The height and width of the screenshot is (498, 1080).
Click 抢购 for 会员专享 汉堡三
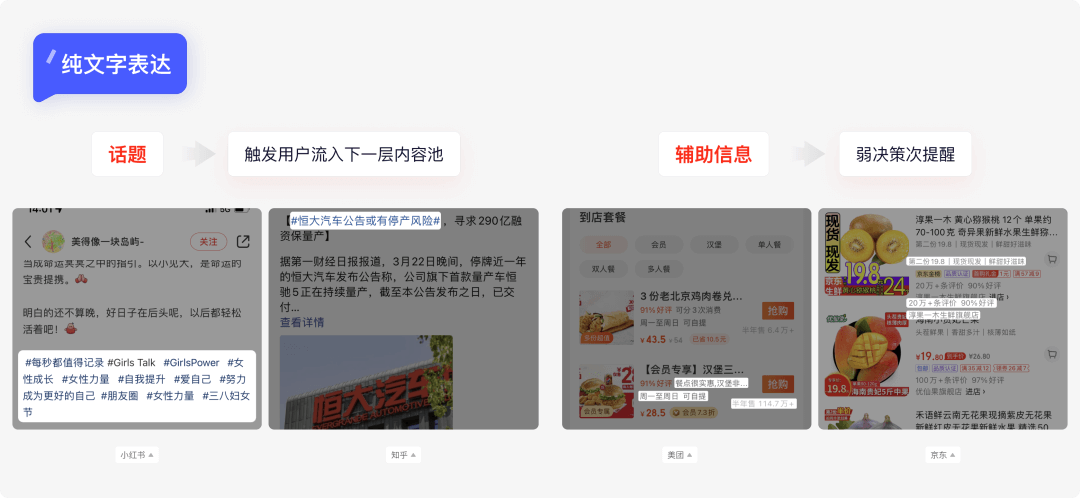(778, 384)
